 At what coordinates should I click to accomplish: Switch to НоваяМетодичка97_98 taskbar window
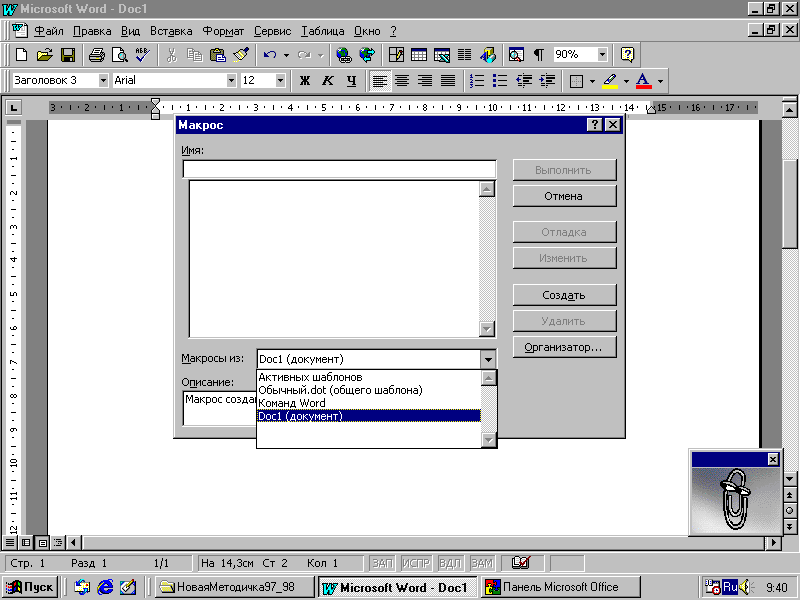[x=234, y=587]
